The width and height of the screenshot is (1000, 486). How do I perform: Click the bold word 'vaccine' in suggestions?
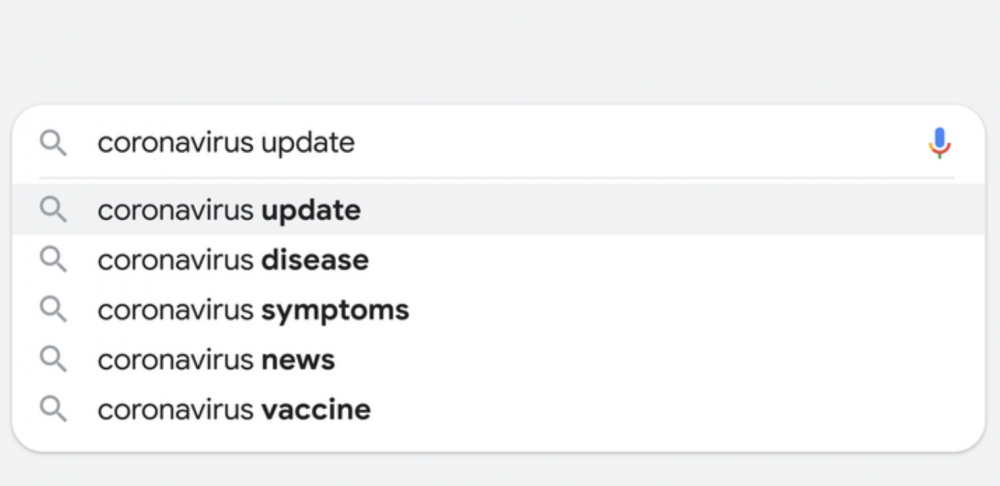point(316,409)
